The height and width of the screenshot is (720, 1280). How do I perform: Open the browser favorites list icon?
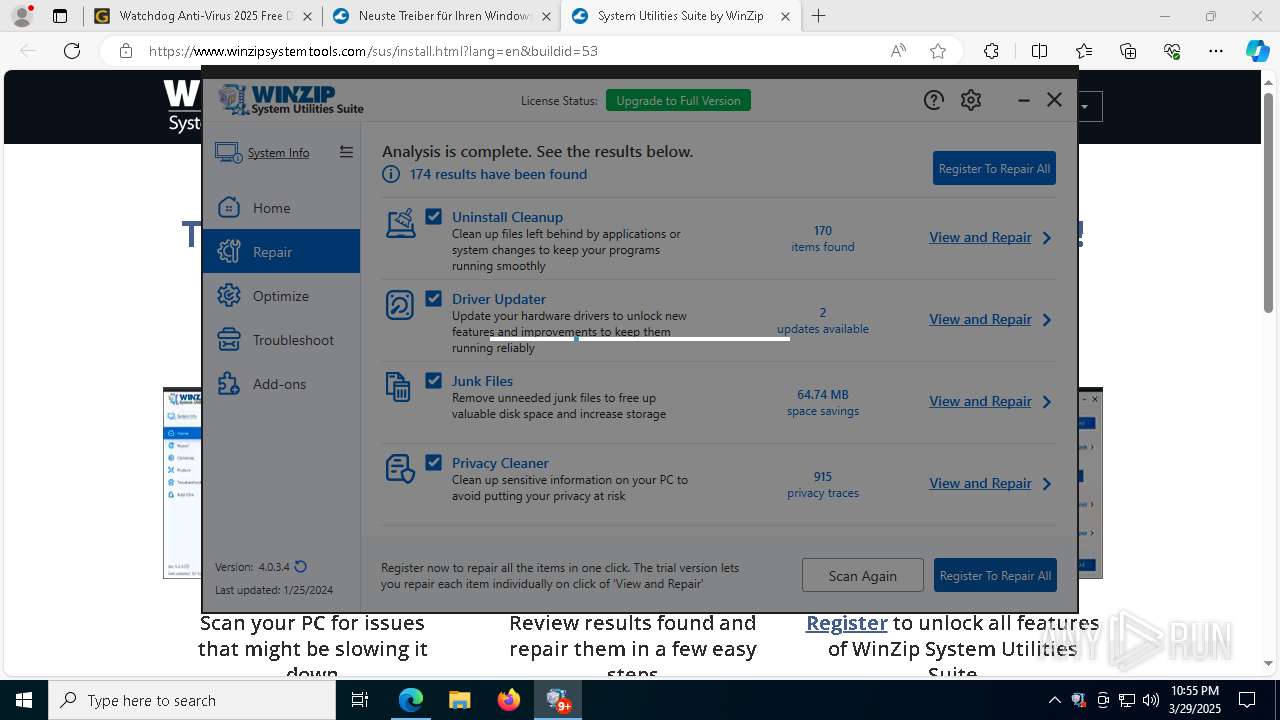point(1084,51)
